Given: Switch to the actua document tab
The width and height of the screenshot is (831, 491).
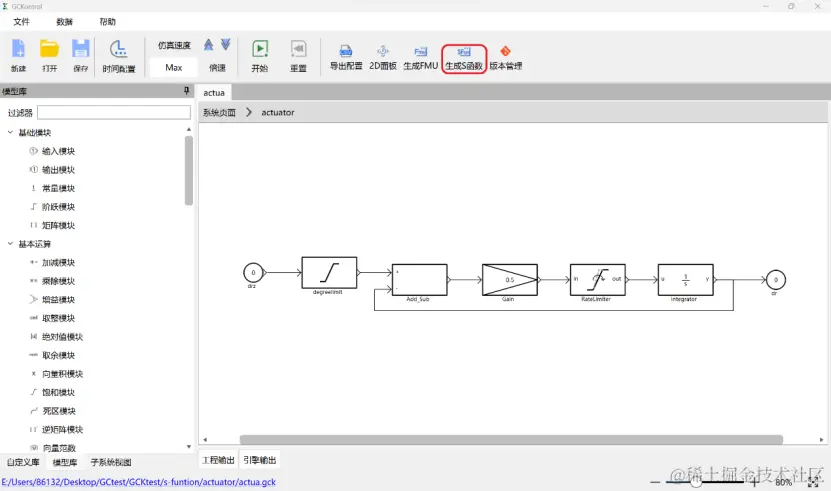Looking at the screenshot, I should click(x=214, y=92).
